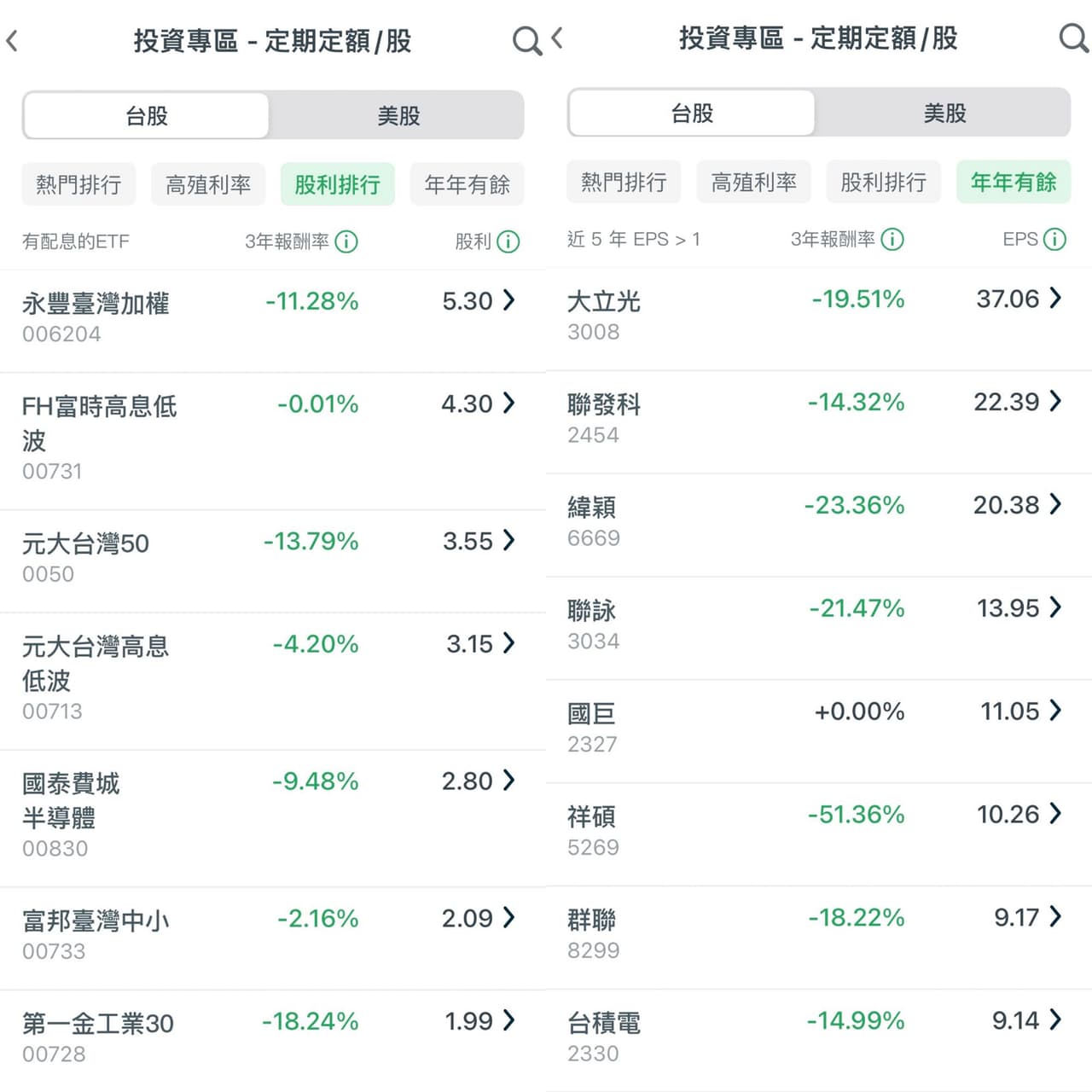Image resolution: width=1092 pixels, height=1092 pixels.
Task: Show info for 3年報酬率 above 永豐臺灣加權
Action: tap(346, 241)
